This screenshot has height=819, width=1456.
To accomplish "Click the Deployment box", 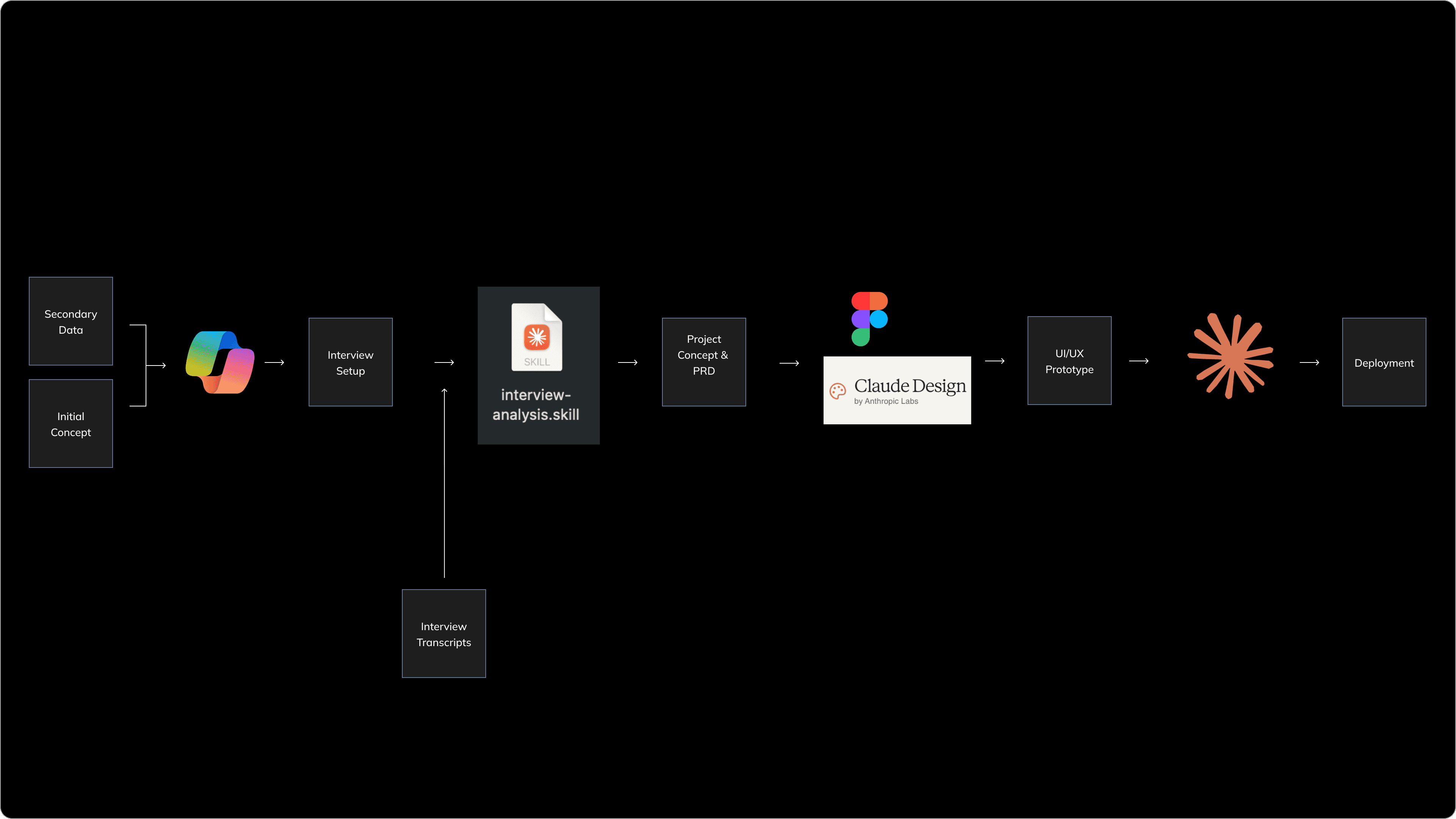I will click(x=1384, y=362).
